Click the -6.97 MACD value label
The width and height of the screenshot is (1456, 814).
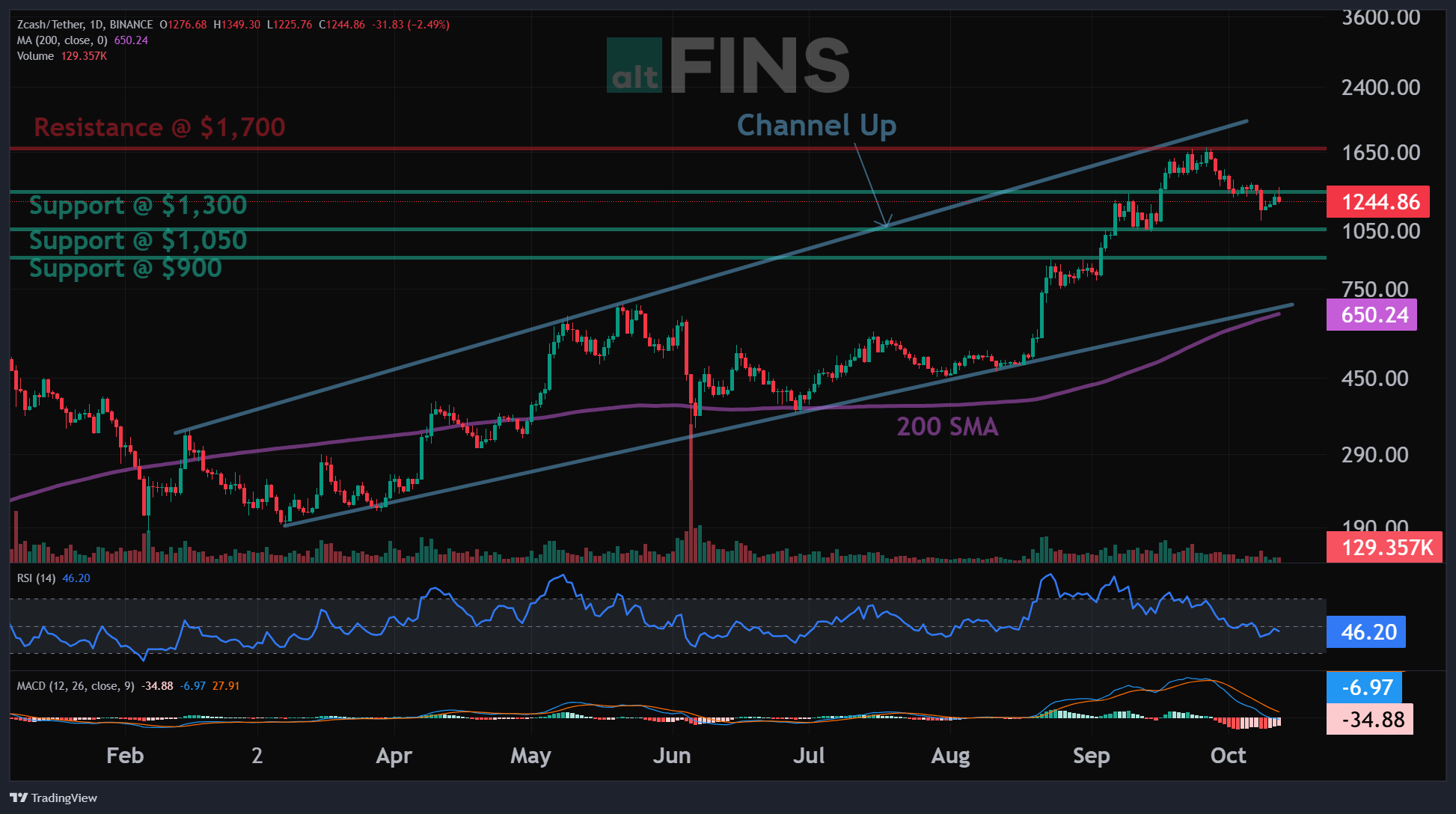pos(1365,688)
